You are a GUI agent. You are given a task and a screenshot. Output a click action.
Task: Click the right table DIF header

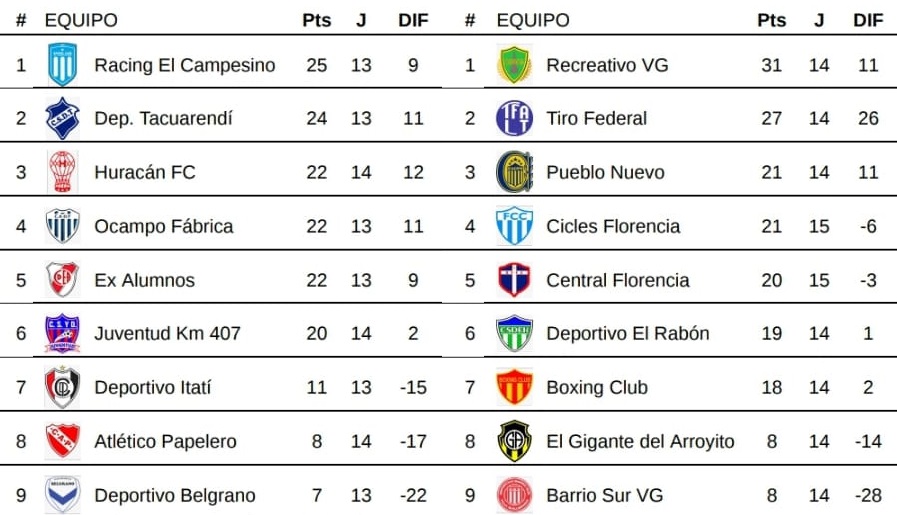coord(868,20)
